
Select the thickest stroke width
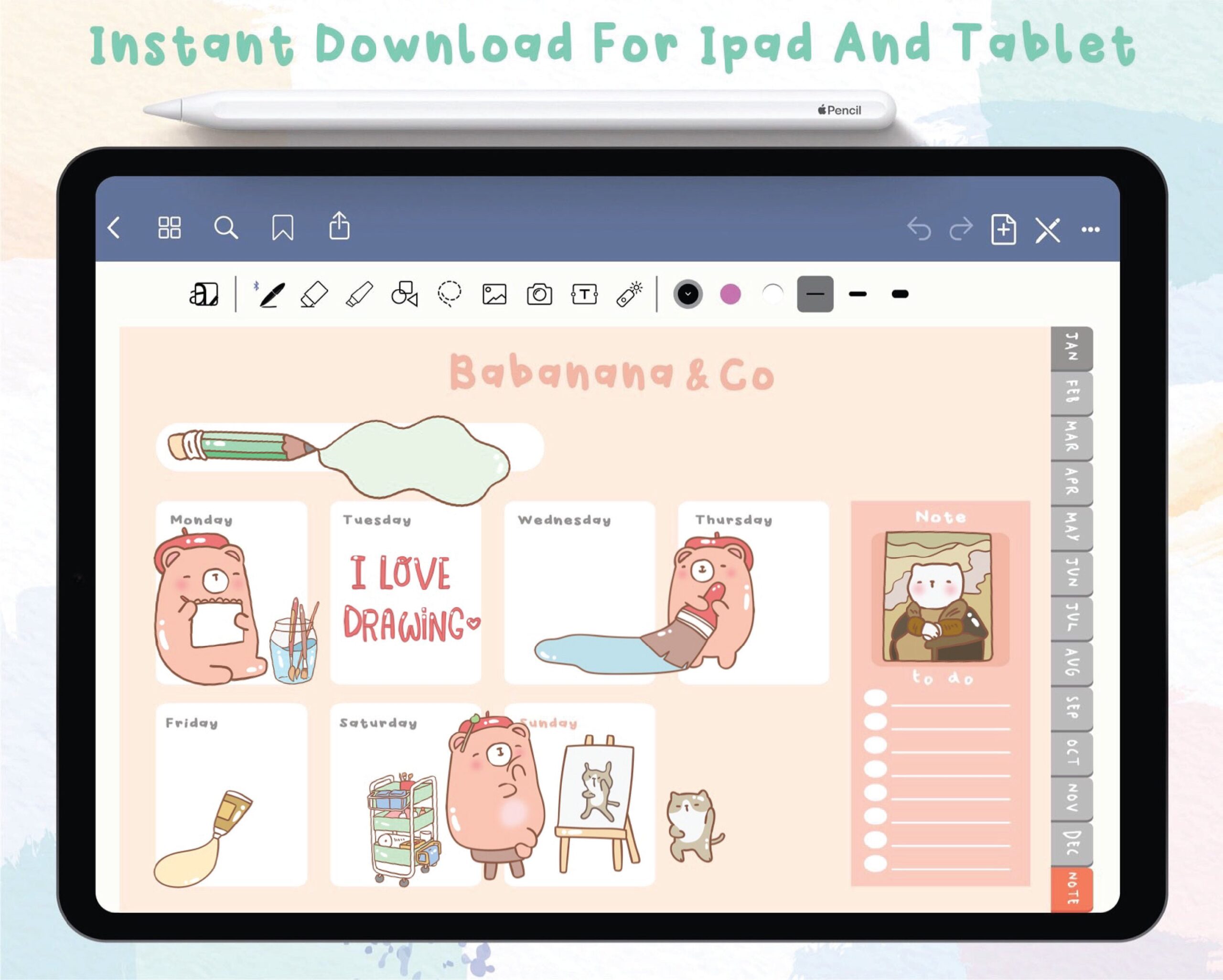[900, 294]
